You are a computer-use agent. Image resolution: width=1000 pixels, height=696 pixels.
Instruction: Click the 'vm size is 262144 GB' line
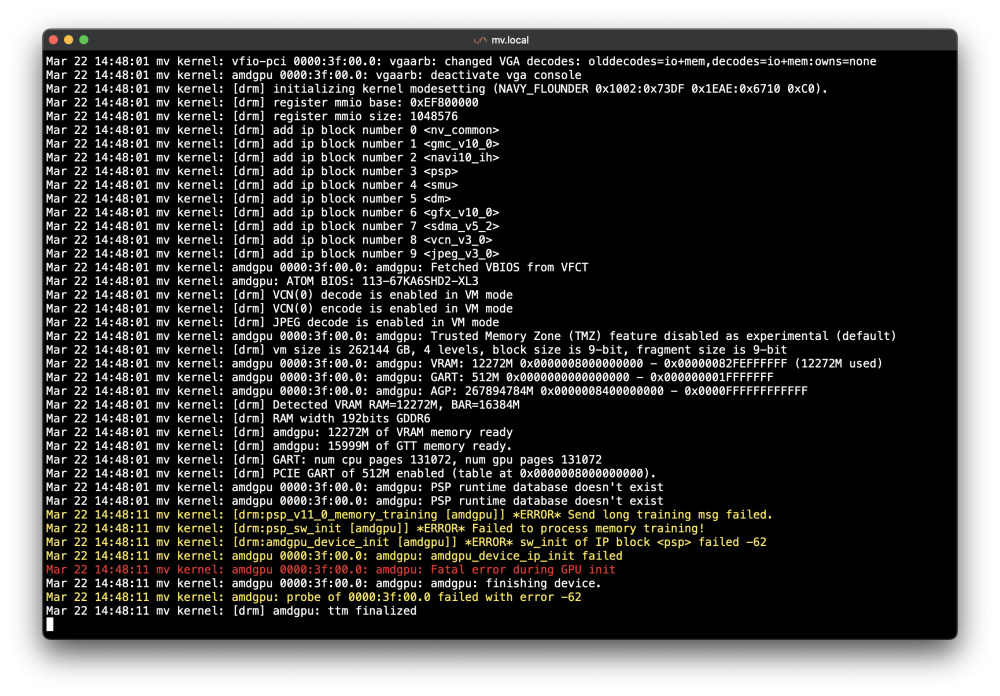click(x=416, y=349)
